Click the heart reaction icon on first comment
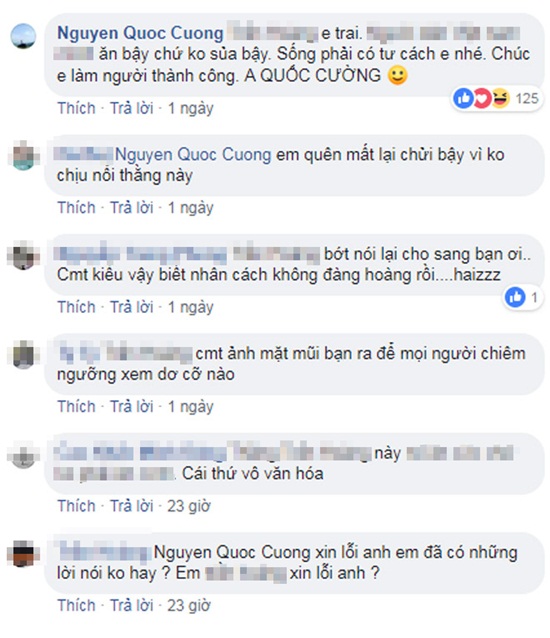This screenshot has height=638, width=550. coord(482,98)
